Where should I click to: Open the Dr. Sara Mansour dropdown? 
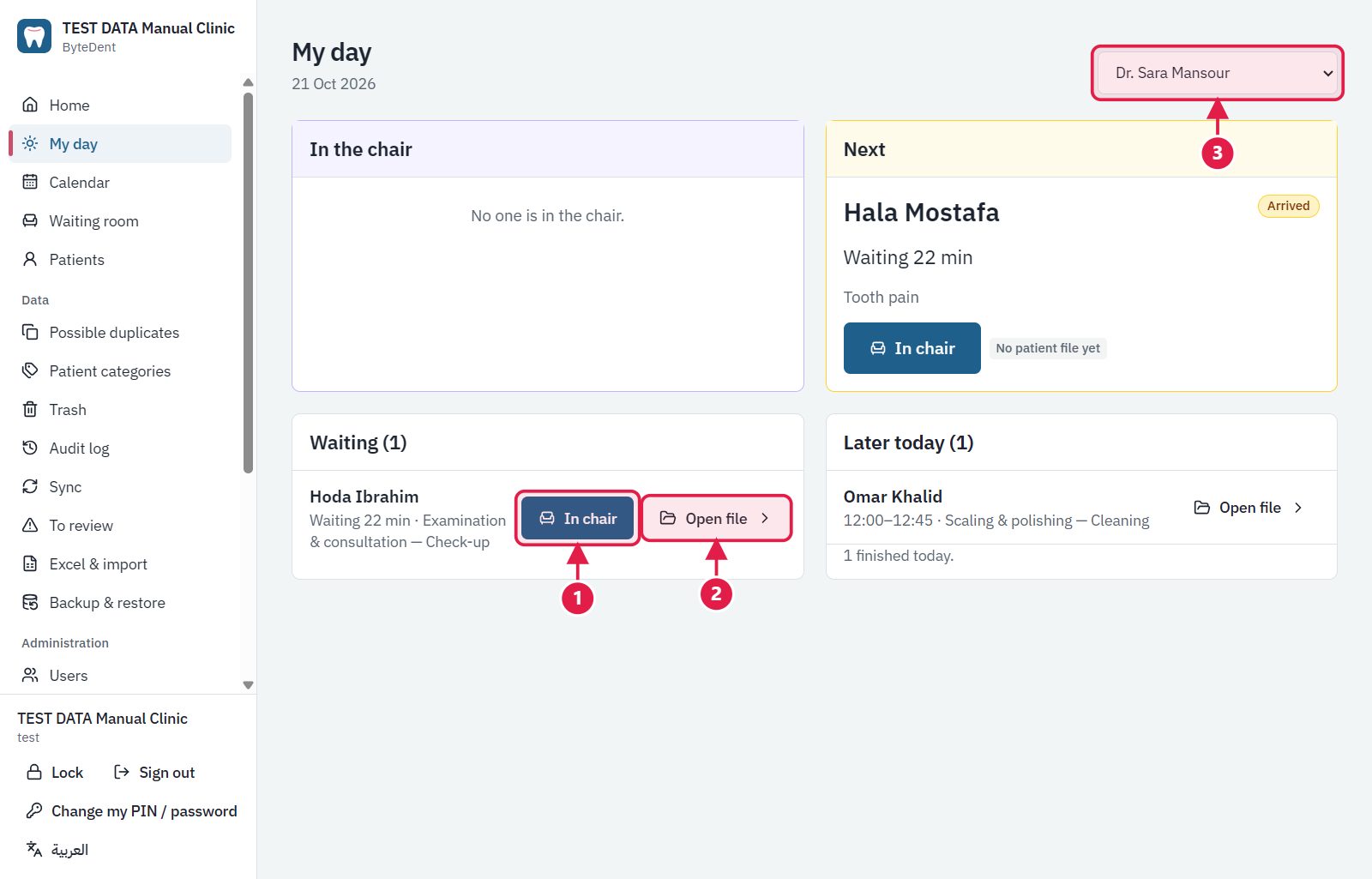click(x=1217, y=73)
